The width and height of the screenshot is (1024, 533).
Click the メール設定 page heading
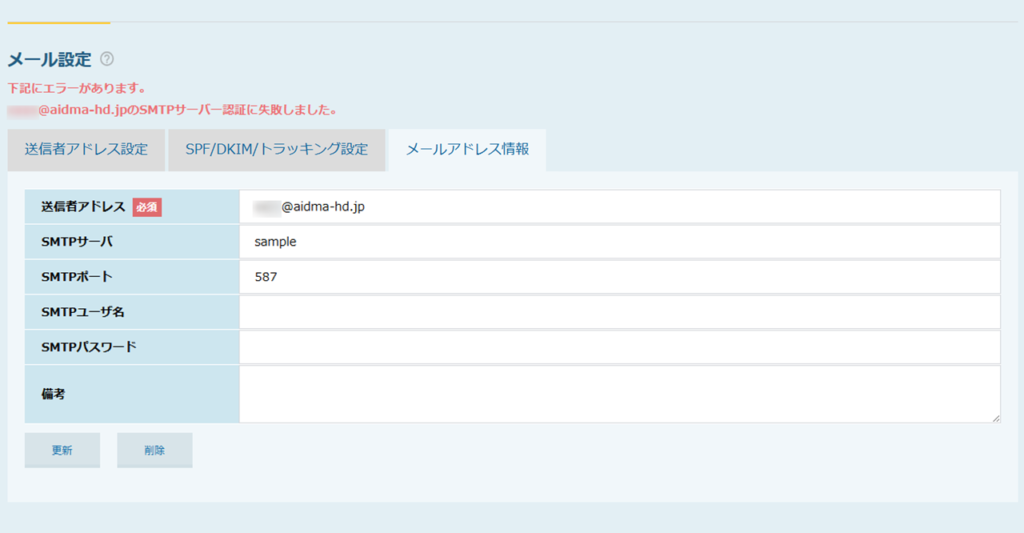click(x=49, y=59)
